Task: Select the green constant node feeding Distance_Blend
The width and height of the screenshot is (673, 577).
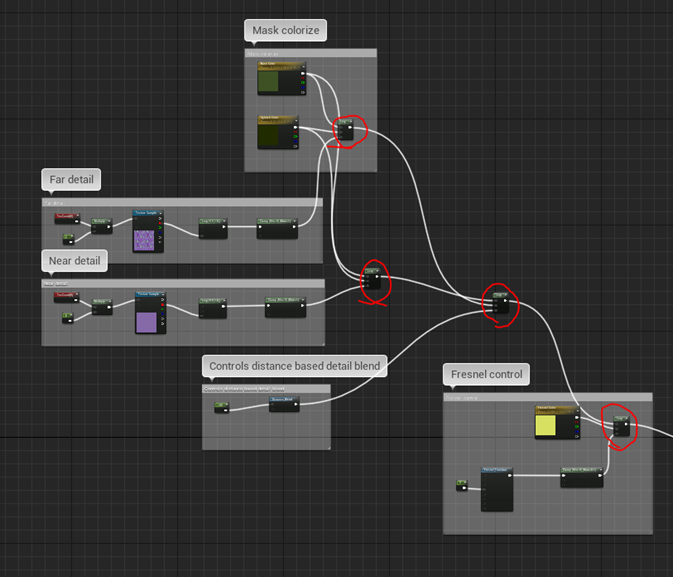Action: pyautogui.click(x=222, y=408)
